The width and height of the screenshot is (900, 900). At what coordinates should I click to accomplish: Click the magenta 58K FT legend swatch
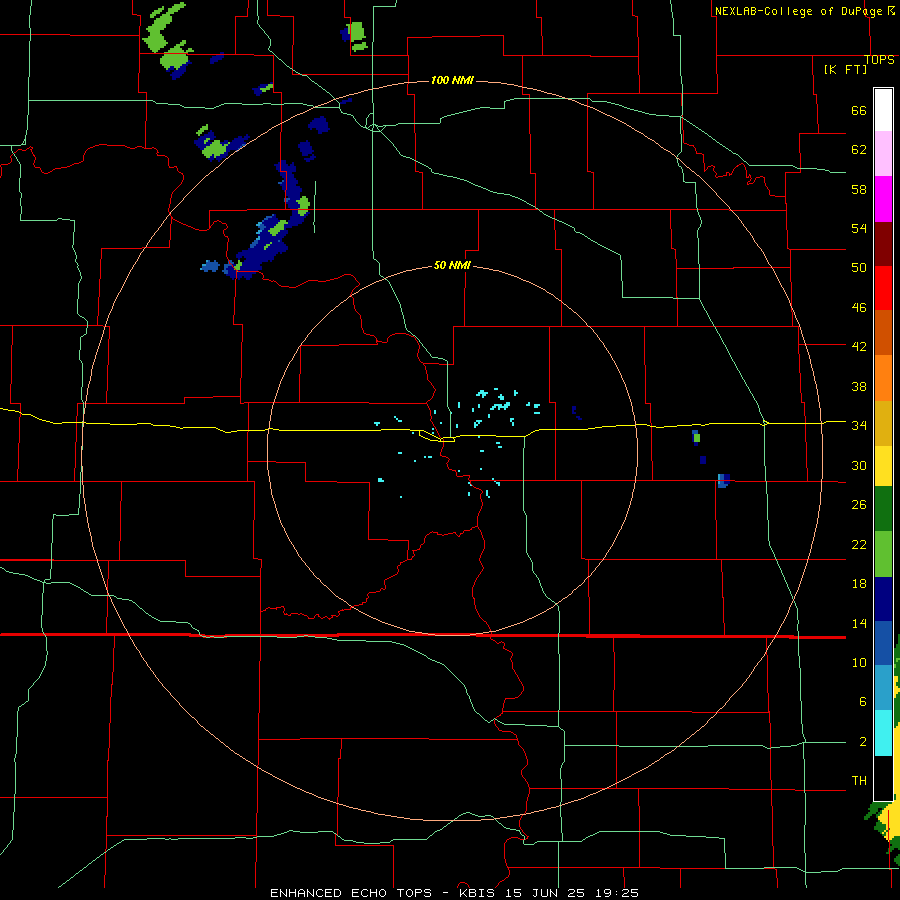point(883,199)
